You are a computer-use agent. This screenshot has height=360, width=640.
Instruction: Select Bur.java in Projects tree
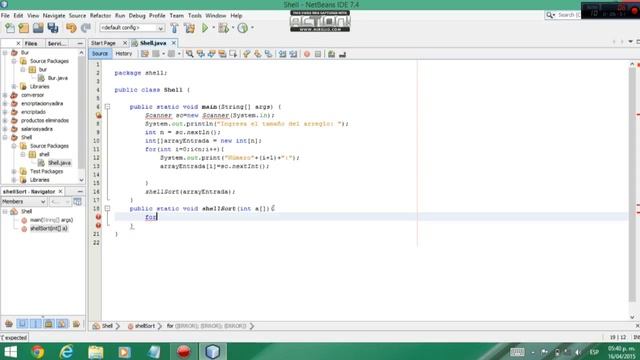[x=58, y=78]
